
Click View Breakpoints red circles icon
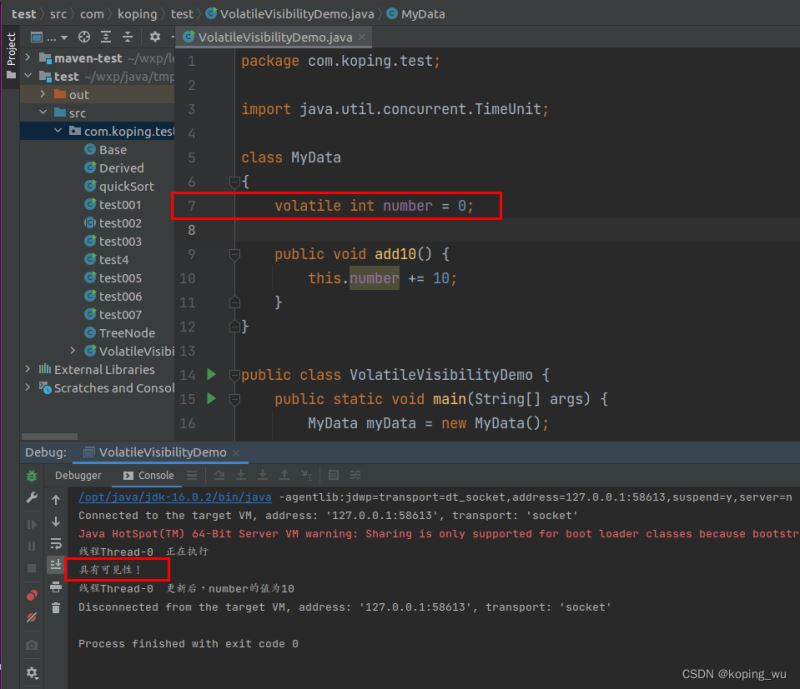point(32,596)
